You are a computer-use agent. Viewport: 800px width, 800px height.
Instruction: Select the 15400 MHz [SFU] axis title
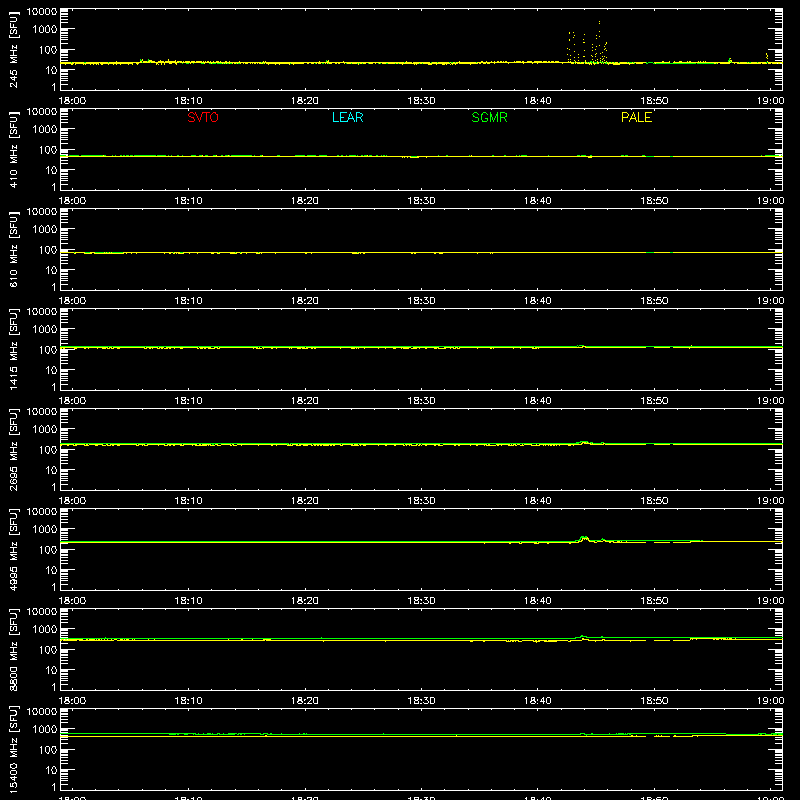[x=14, y=749]
